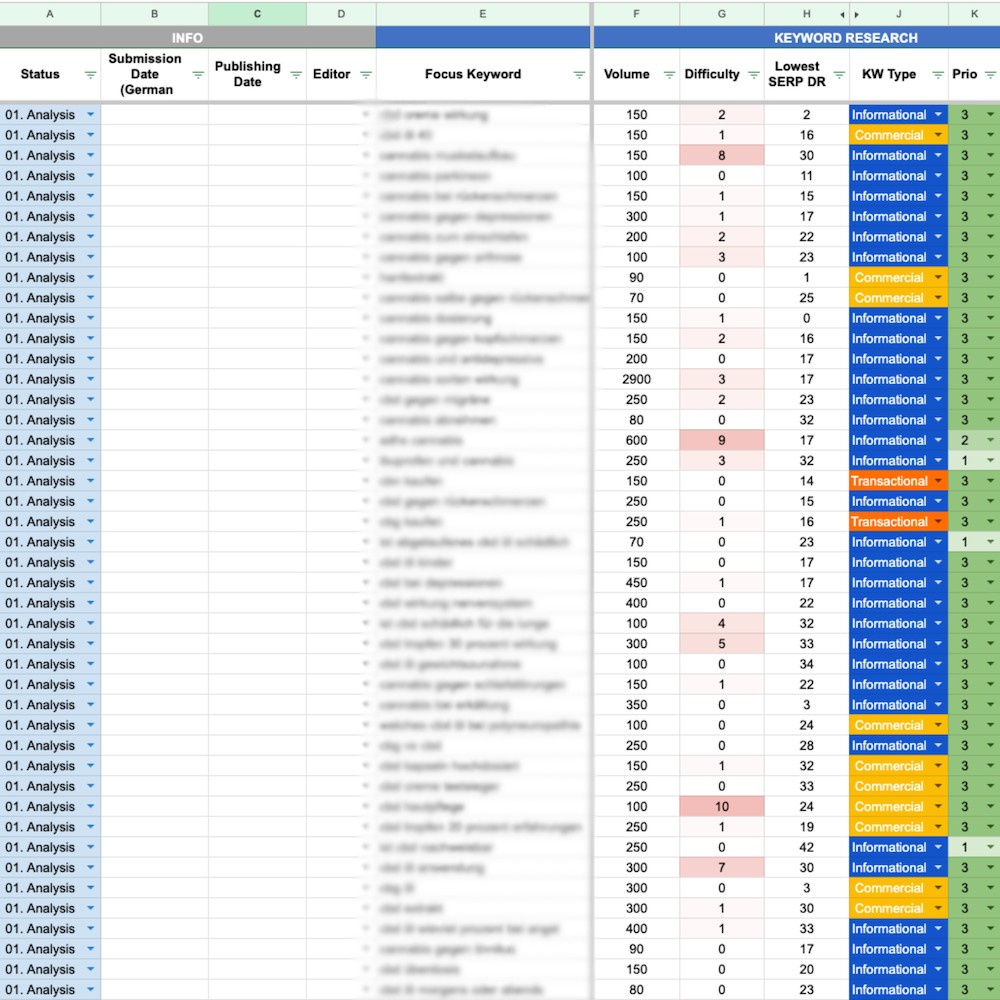Select the Transactional cell in the SERP DR 16 row
1000x1000 pixels.
(x=898, y=522)
